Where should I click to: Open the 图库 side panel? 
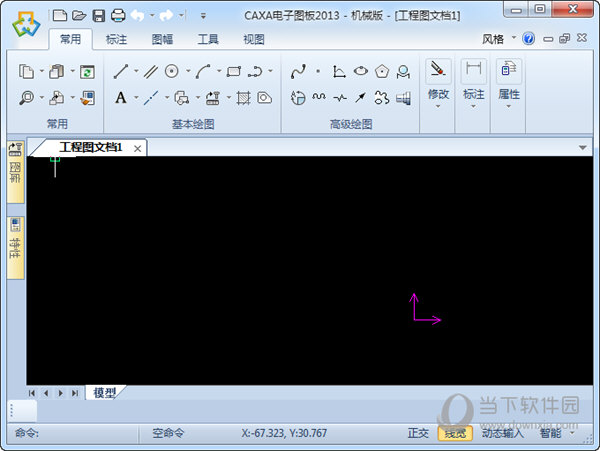pyautogui.click(x=15, y=172)
